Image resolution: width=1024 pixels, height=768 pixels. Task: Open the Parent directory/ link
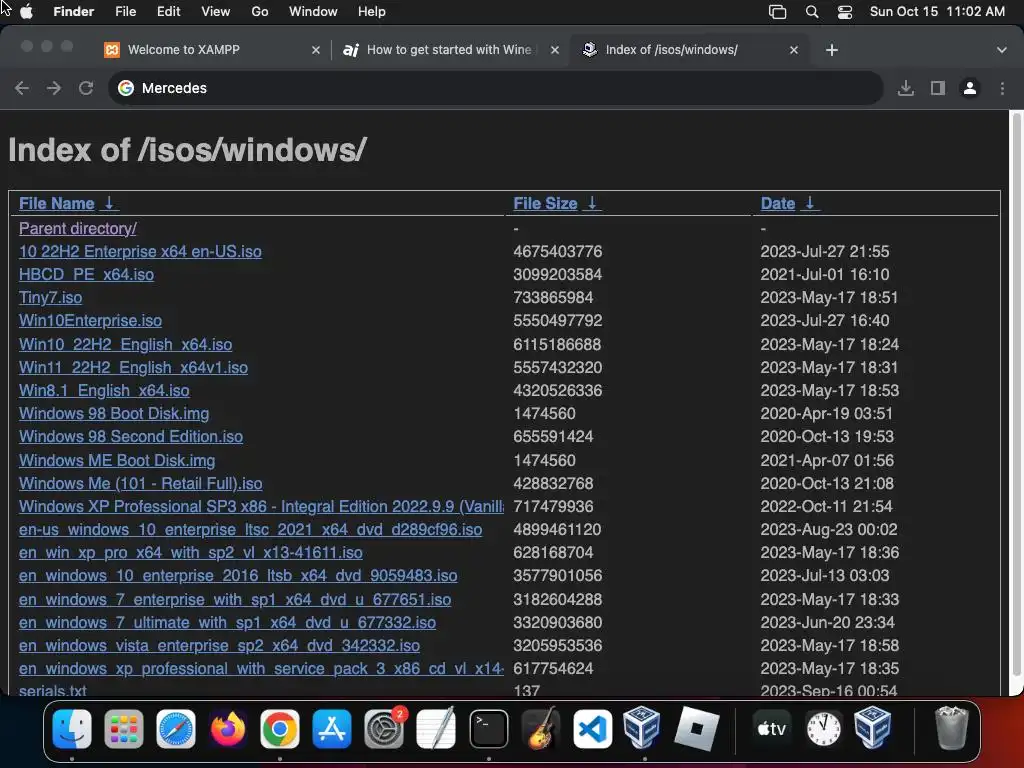(78, 229)
